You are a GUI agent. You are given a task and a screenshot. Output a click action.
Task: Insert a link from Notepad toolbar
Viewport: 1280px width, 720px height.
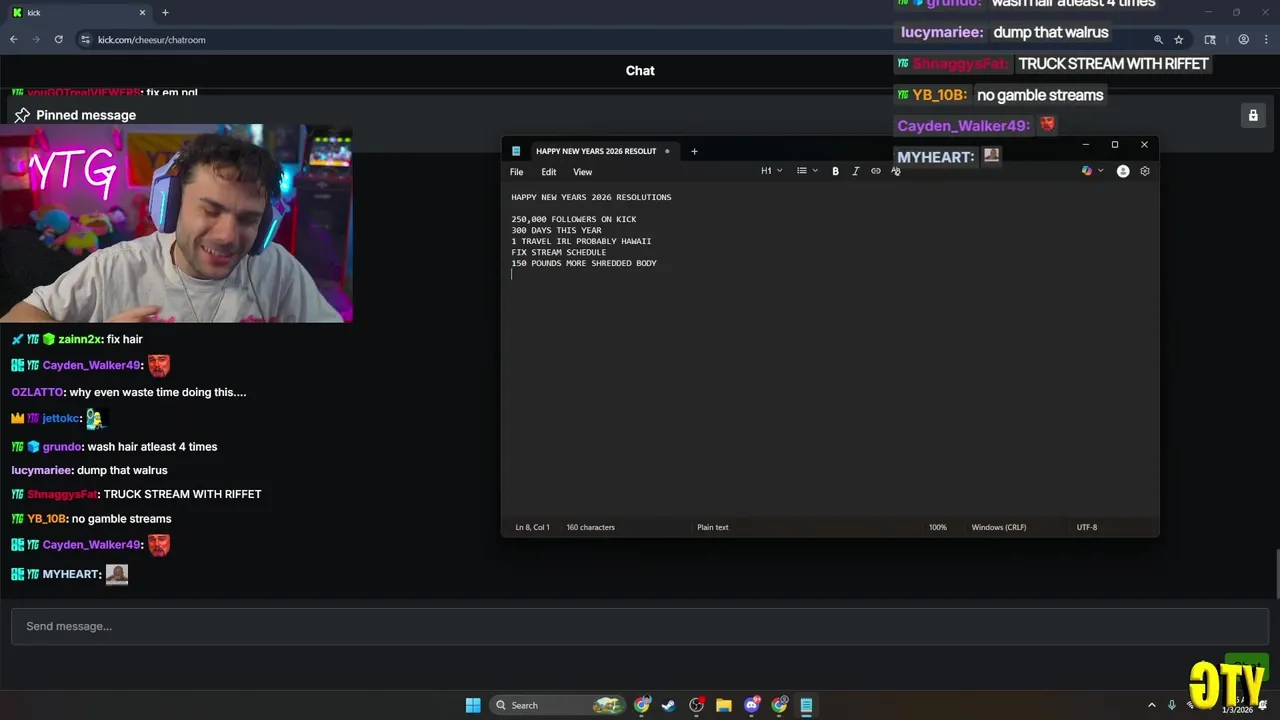point(875,171)
